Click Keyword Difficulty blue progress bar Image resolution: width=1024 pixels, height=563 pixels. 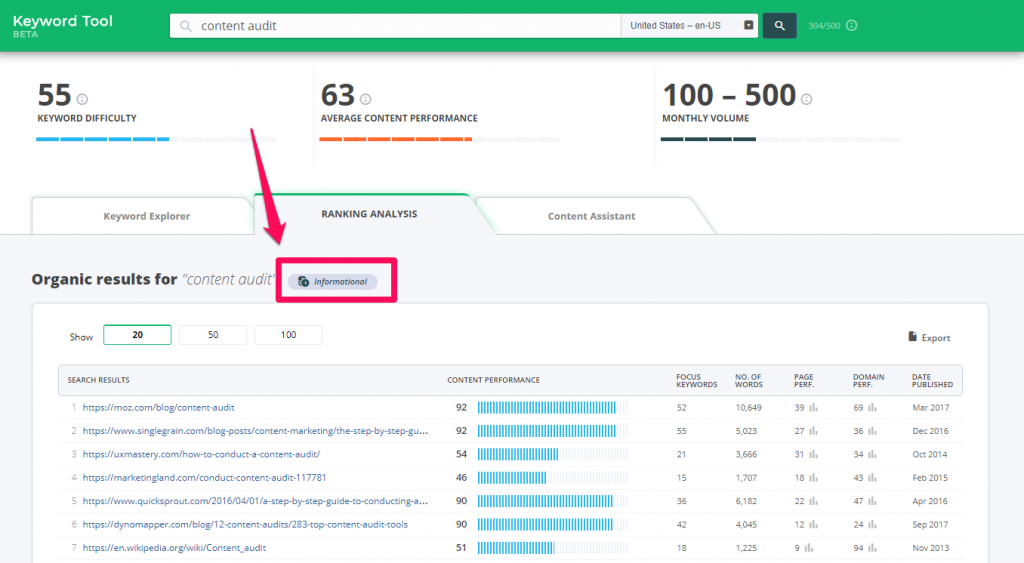click(156, 139)
